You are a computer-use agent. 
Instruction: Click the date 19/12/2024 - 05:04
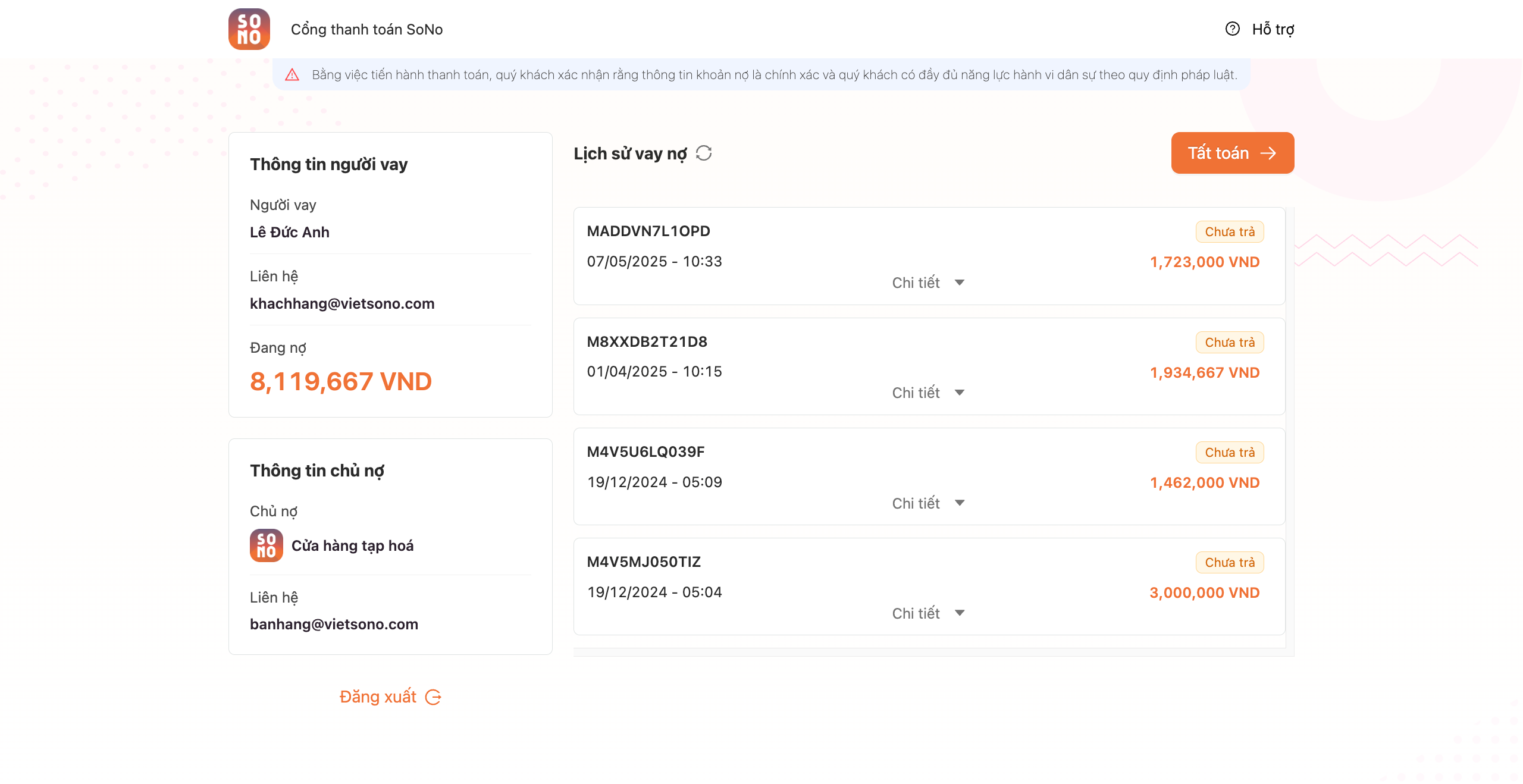click(654, 592)
